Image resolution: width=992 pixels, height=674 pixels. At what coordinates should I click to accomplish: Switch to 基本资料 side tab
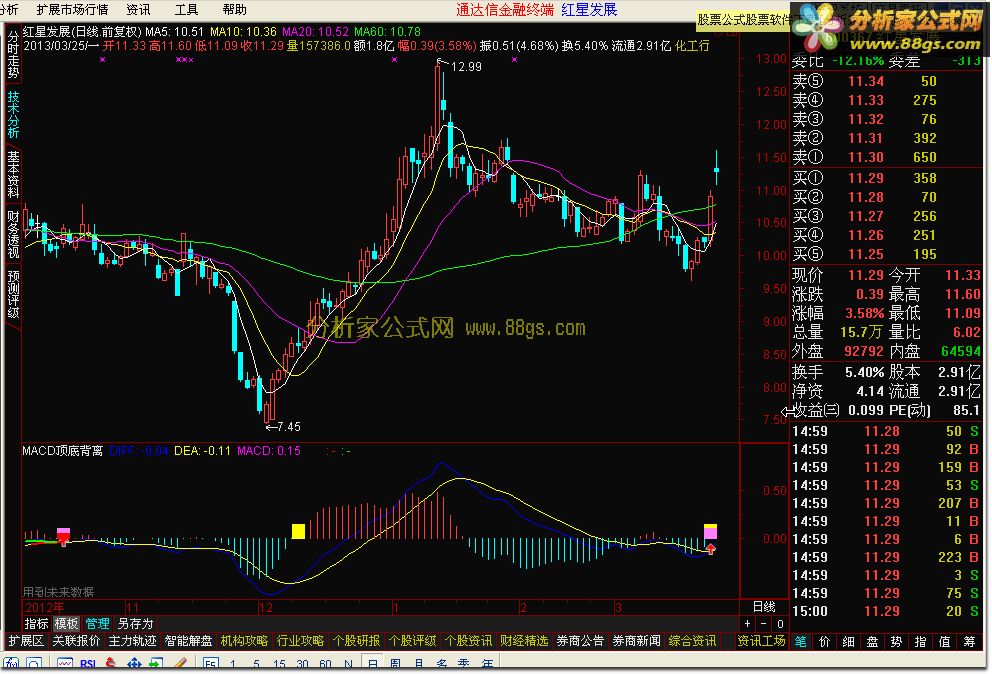(x=13, y=175)
